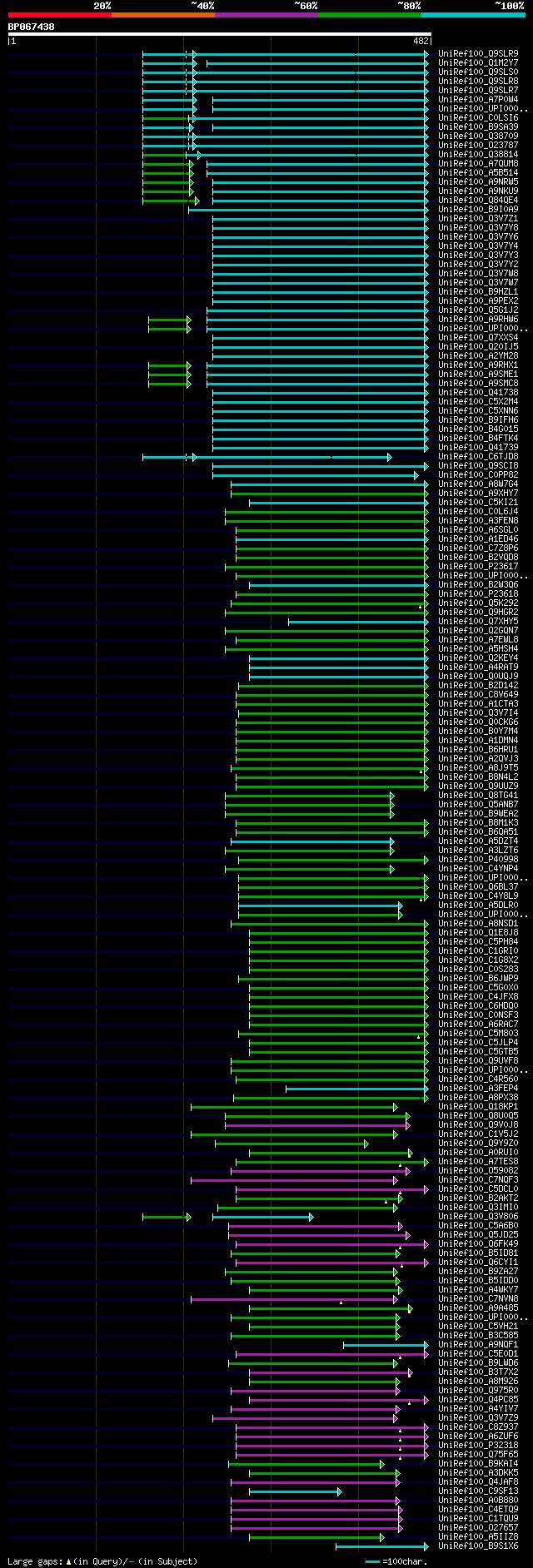The width and height of the screenshot is (533, 1568).
Task: Click label UniRef100_C7NVN8
Action: [x=478, y=1298]
